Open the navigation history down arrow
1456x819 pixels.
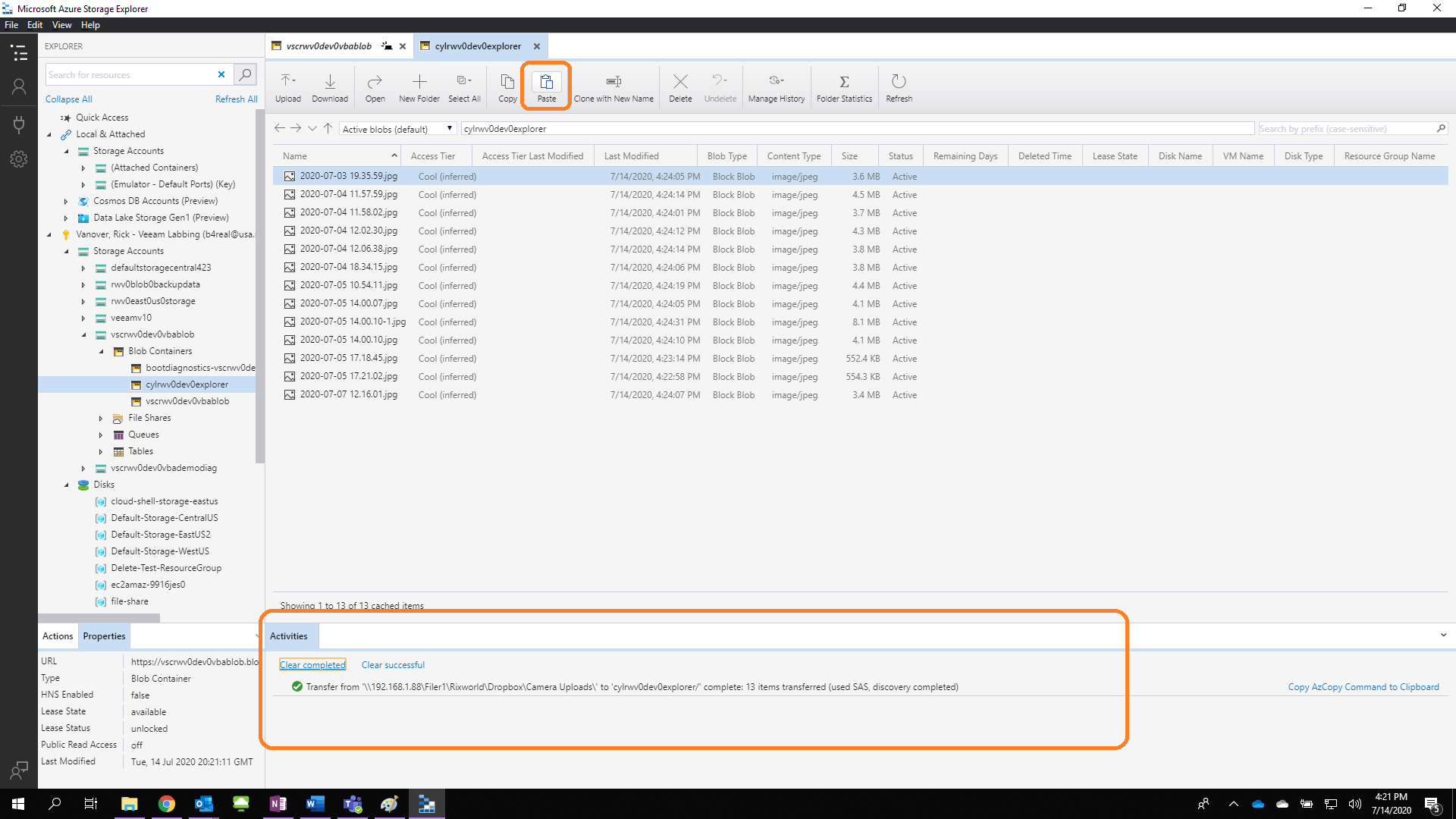coord(312,129)
